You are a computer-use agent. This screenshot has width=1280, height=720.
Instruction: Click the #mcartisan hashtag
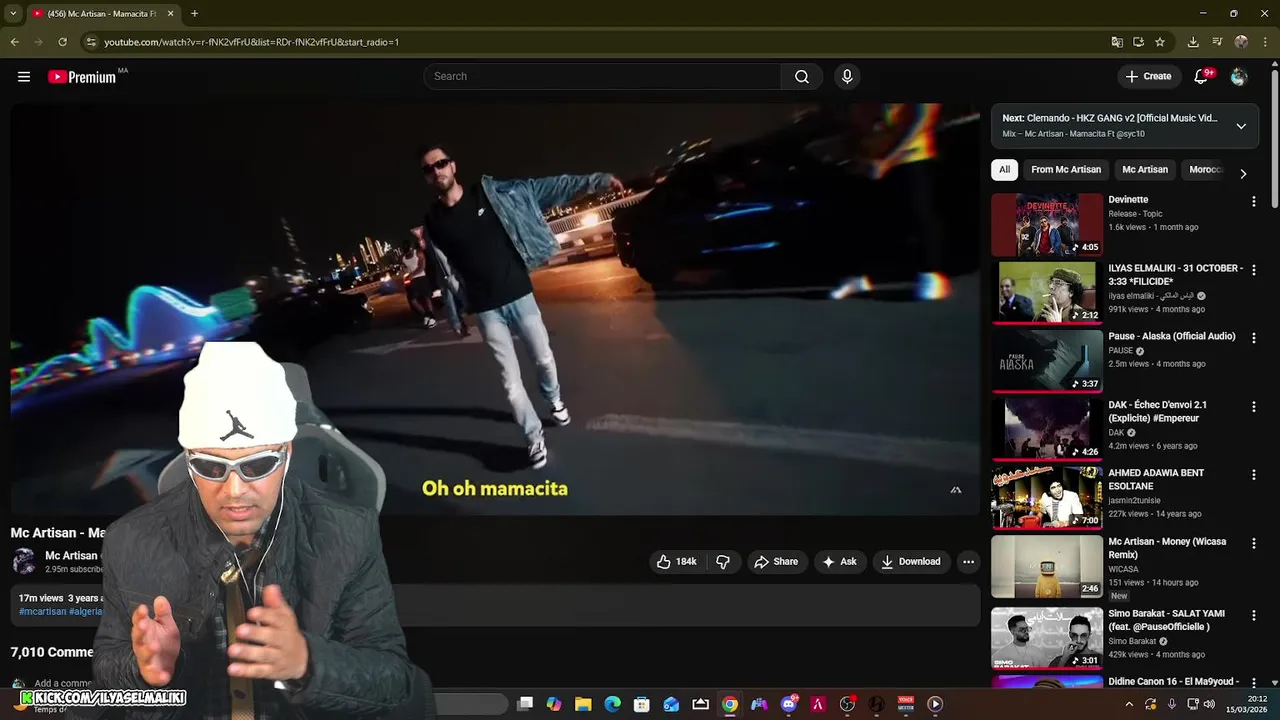(x=42, y=611)
